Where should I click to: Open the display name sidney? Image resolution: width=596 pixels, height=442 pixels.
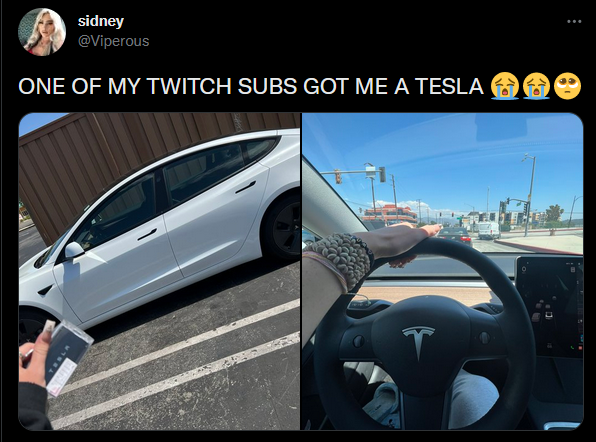click(101, 21)
